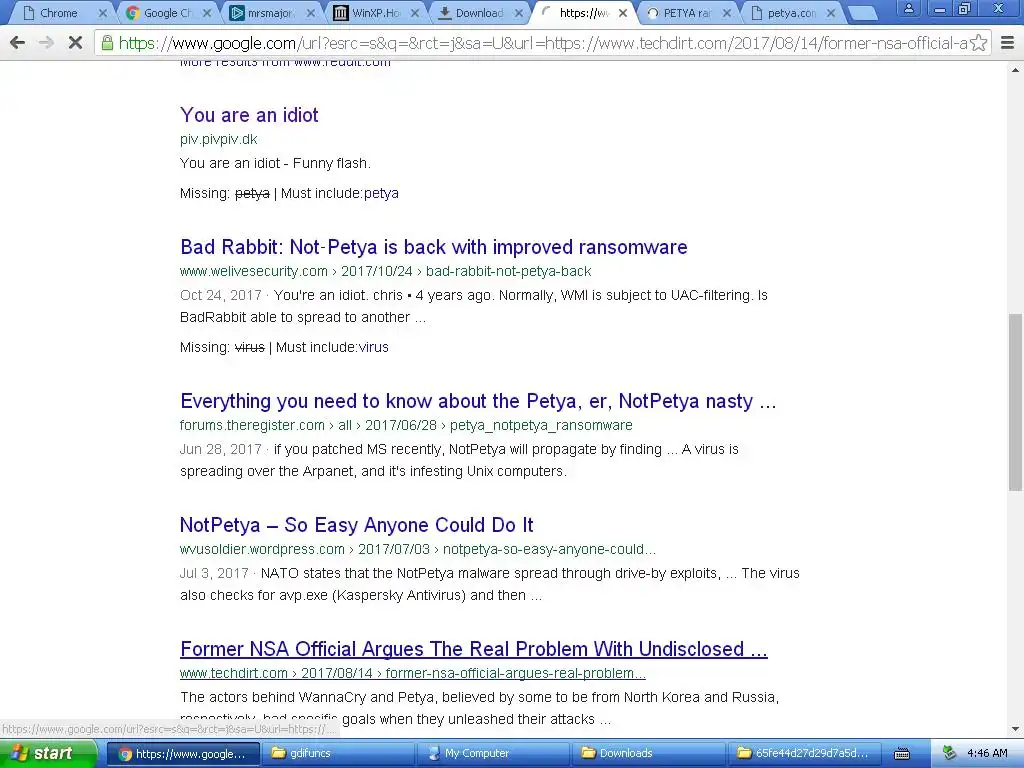Close the active https://w tab
The height and width of the screenshot is (768, 1024).
[x=623, y=13]
